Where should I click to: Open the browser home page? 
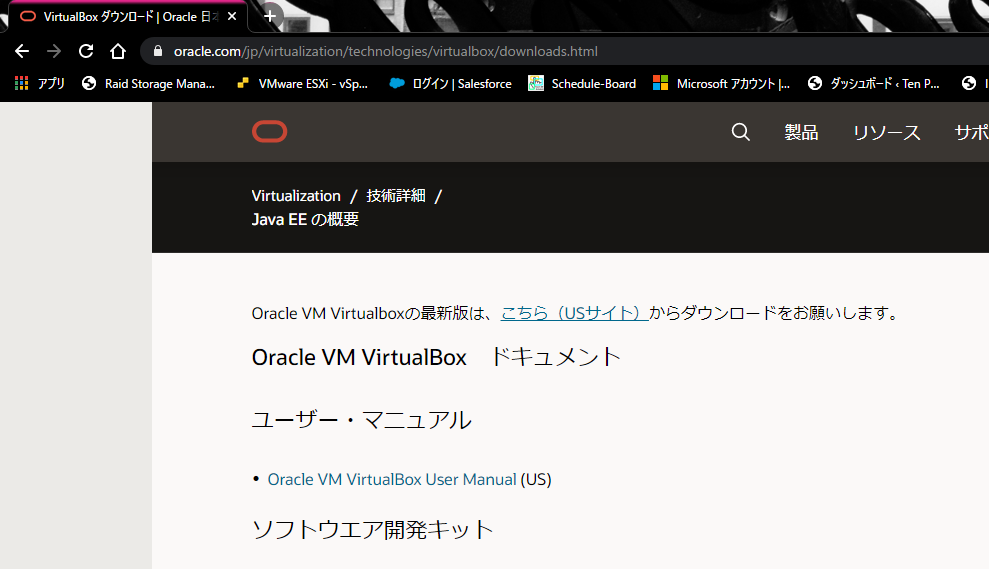pyautogui.click(x=118, y=51)
